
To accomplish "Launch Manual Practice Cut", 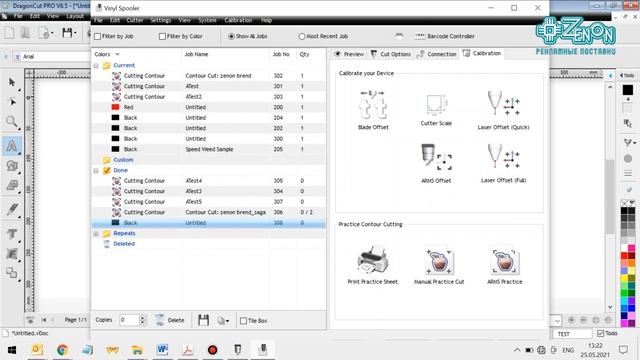I will coord(439,264).
